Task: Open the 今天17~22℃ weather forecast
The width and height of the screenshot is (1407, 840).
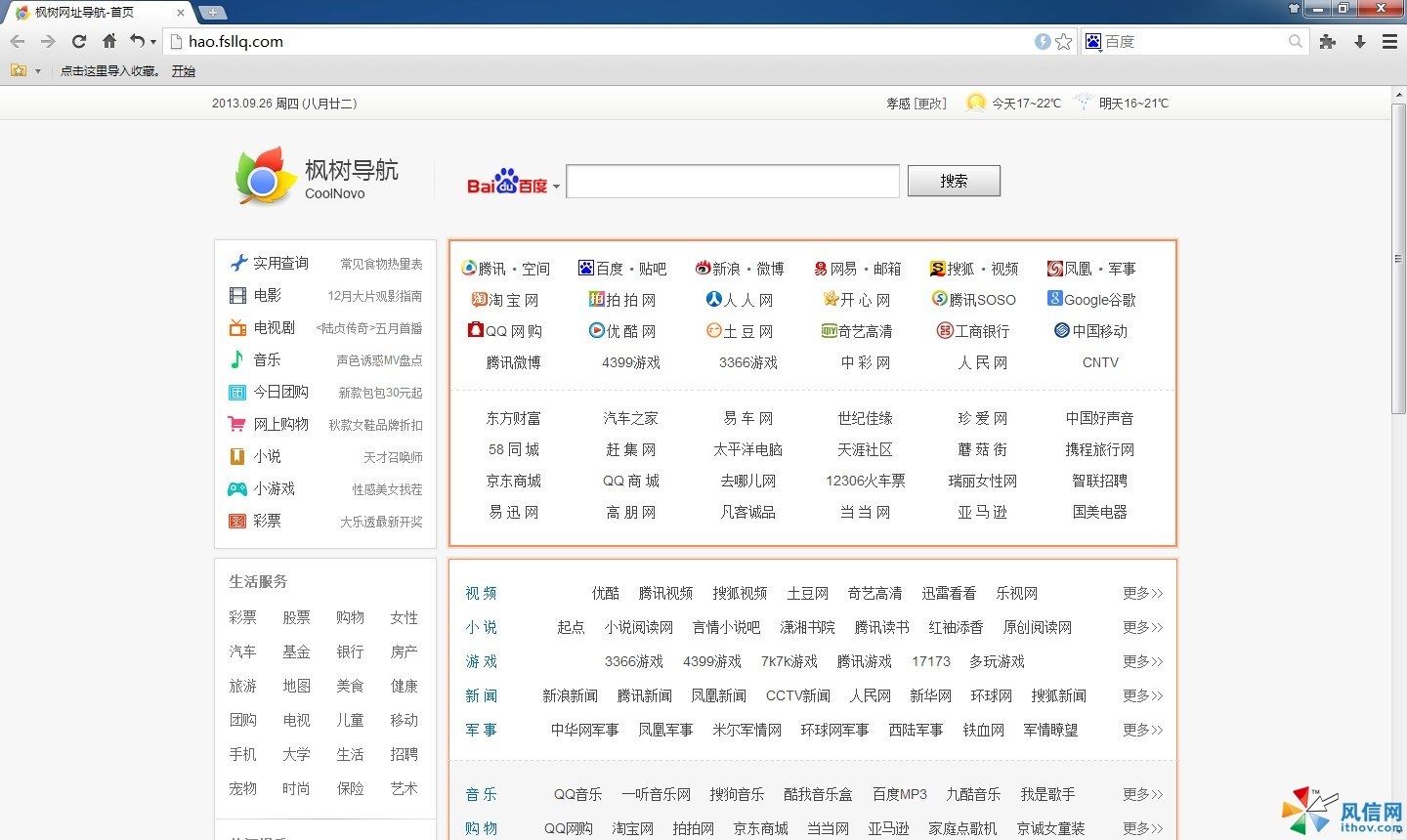Action: coord(1013,103)
